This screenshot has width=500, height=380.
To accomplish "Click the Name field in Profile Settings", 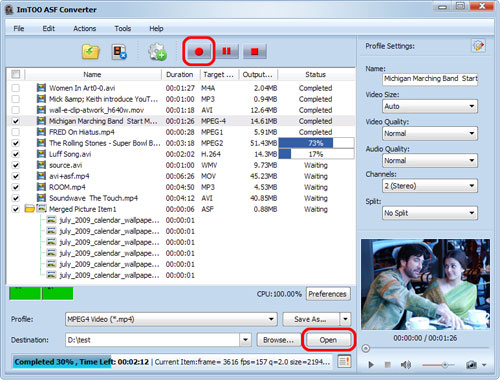I will 430,79.
